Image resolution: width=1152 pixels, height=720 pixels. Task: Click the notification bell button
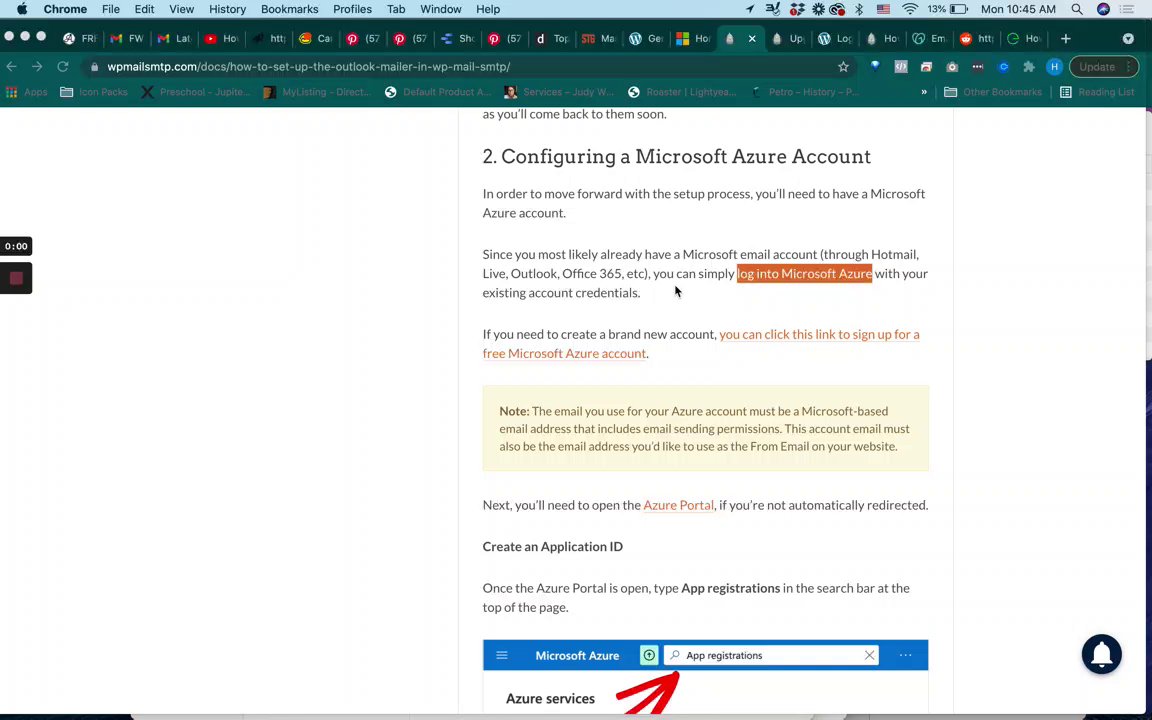[x=1101, y=654]
